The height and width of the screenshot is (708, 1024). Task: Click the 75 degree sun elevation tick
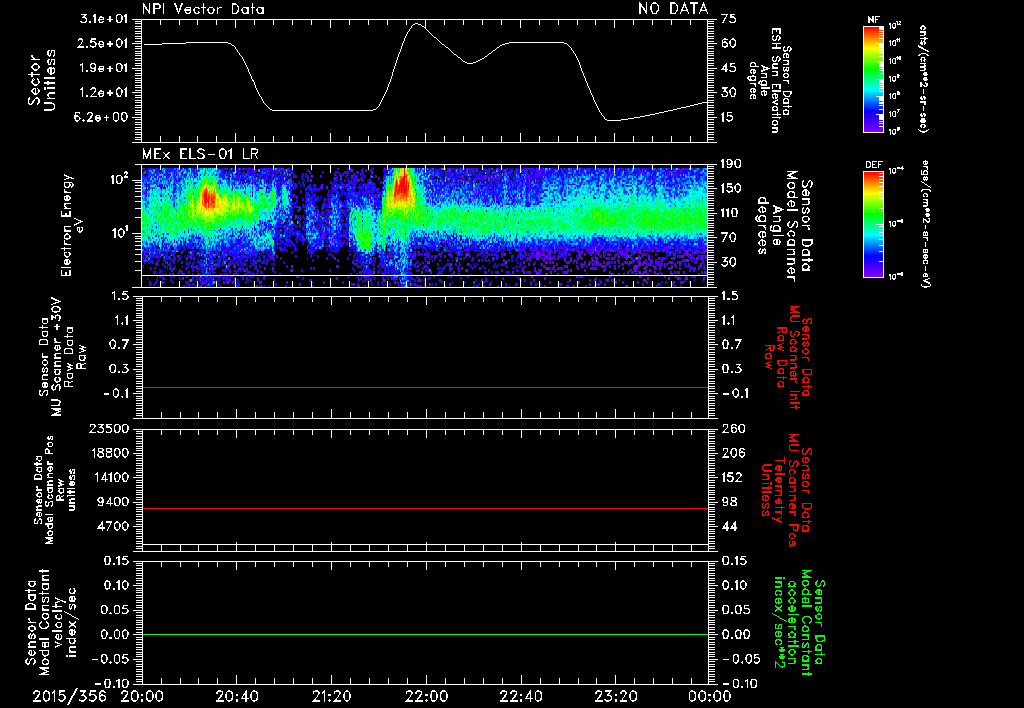click(728, 19)
